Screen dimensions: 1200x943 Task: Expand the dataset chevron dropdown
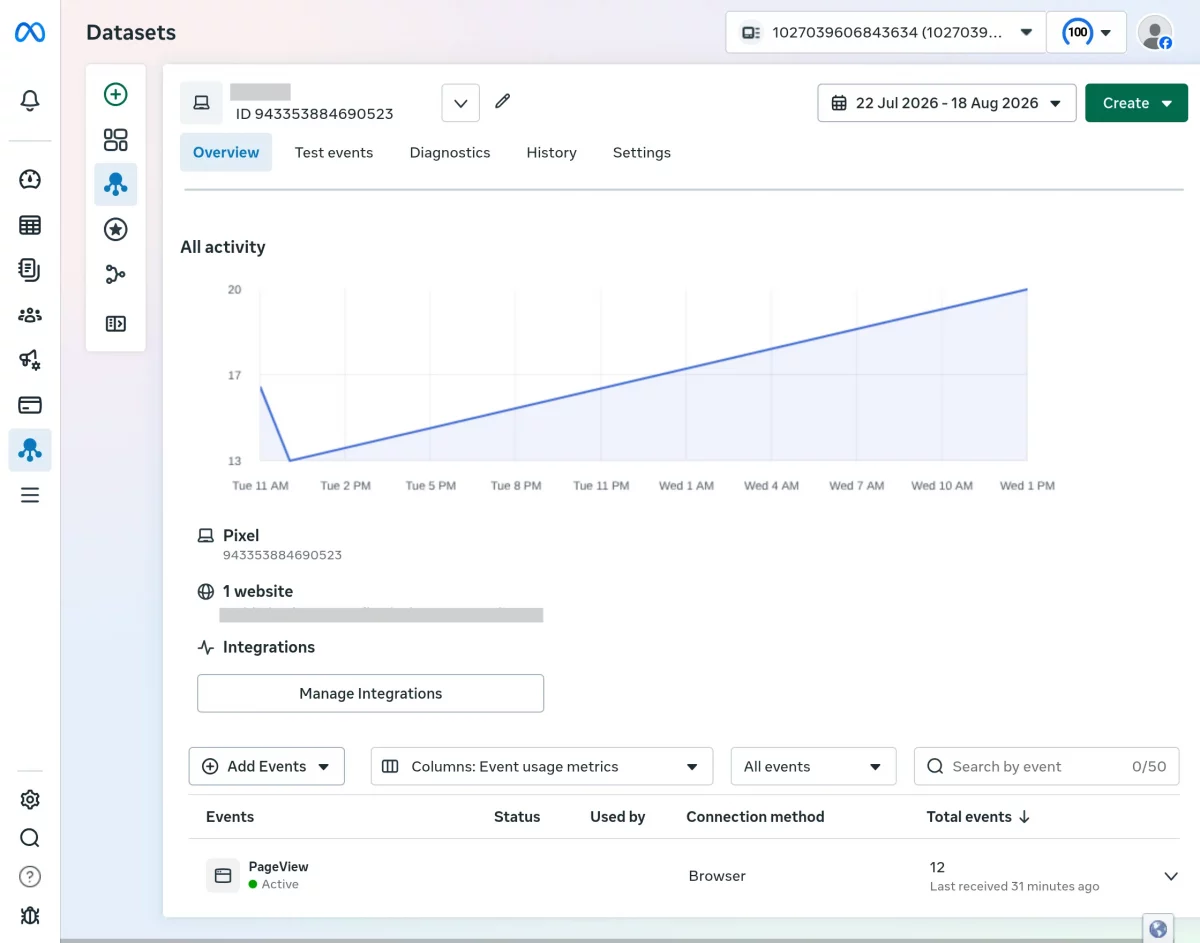(x=461, y=103)
